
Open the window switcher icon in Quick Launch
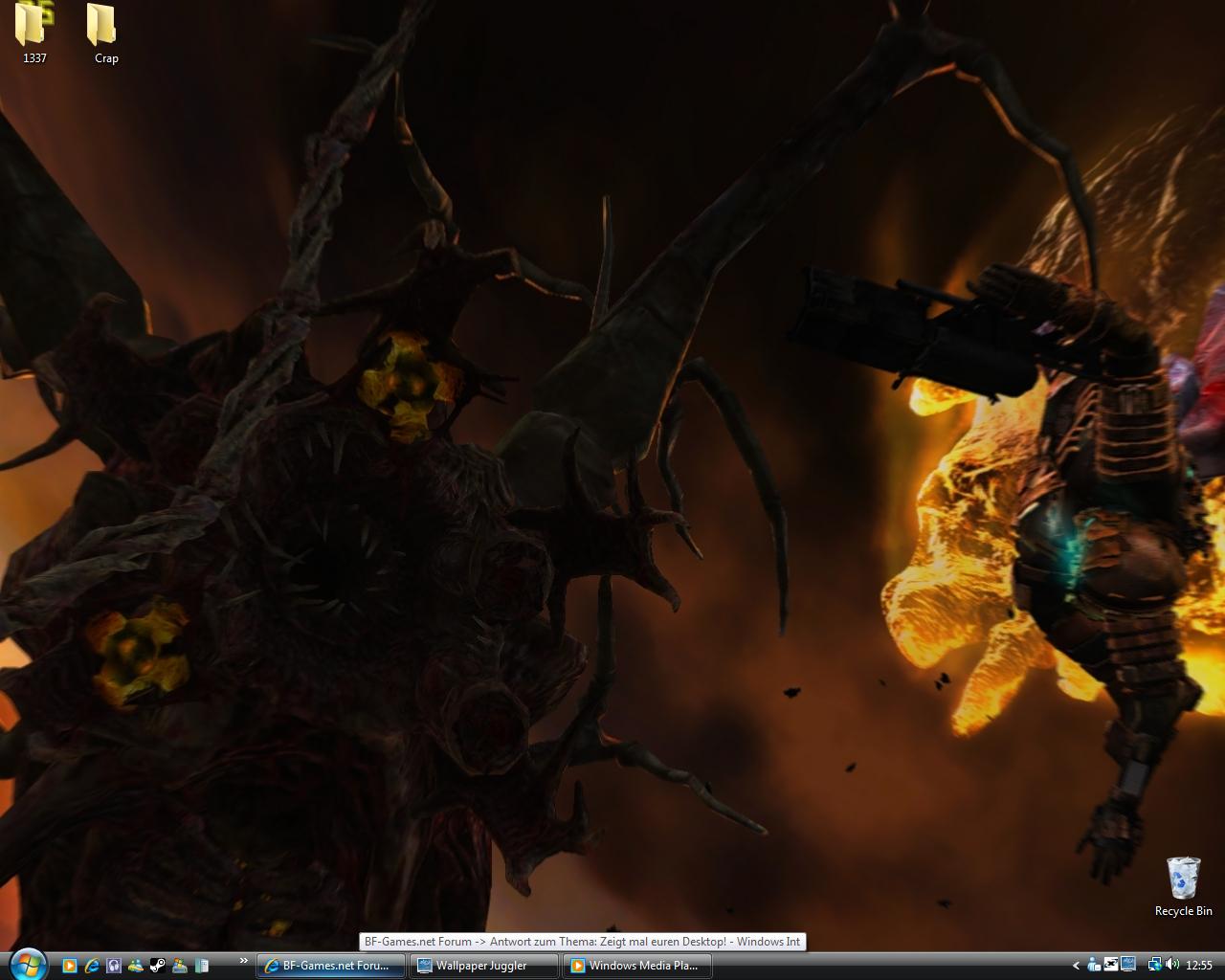tap(202, 966)
